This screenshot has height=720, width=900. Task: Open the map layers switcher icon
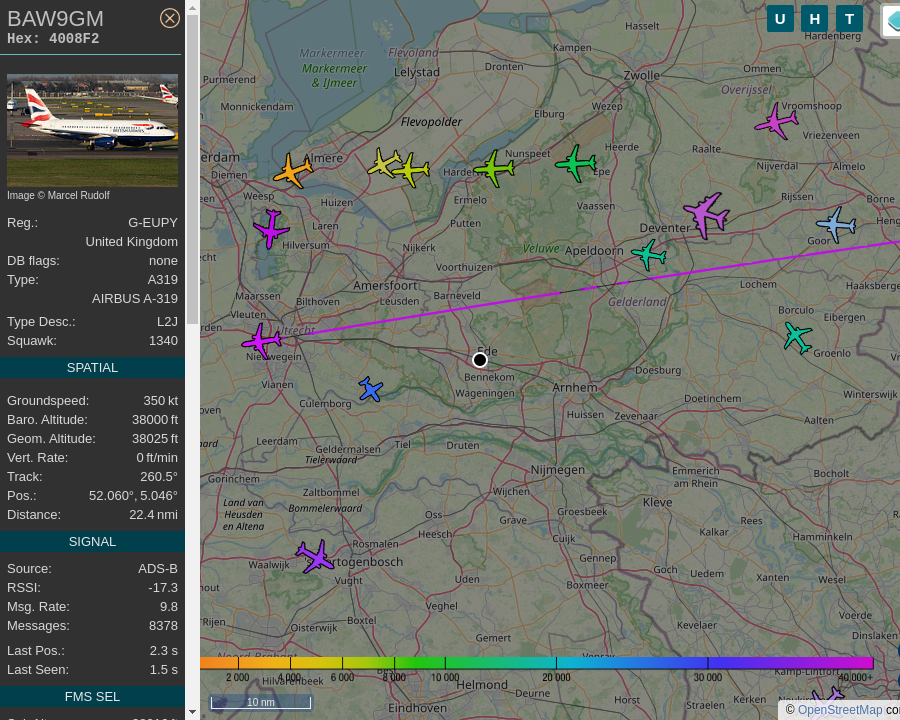click(891, 21)
